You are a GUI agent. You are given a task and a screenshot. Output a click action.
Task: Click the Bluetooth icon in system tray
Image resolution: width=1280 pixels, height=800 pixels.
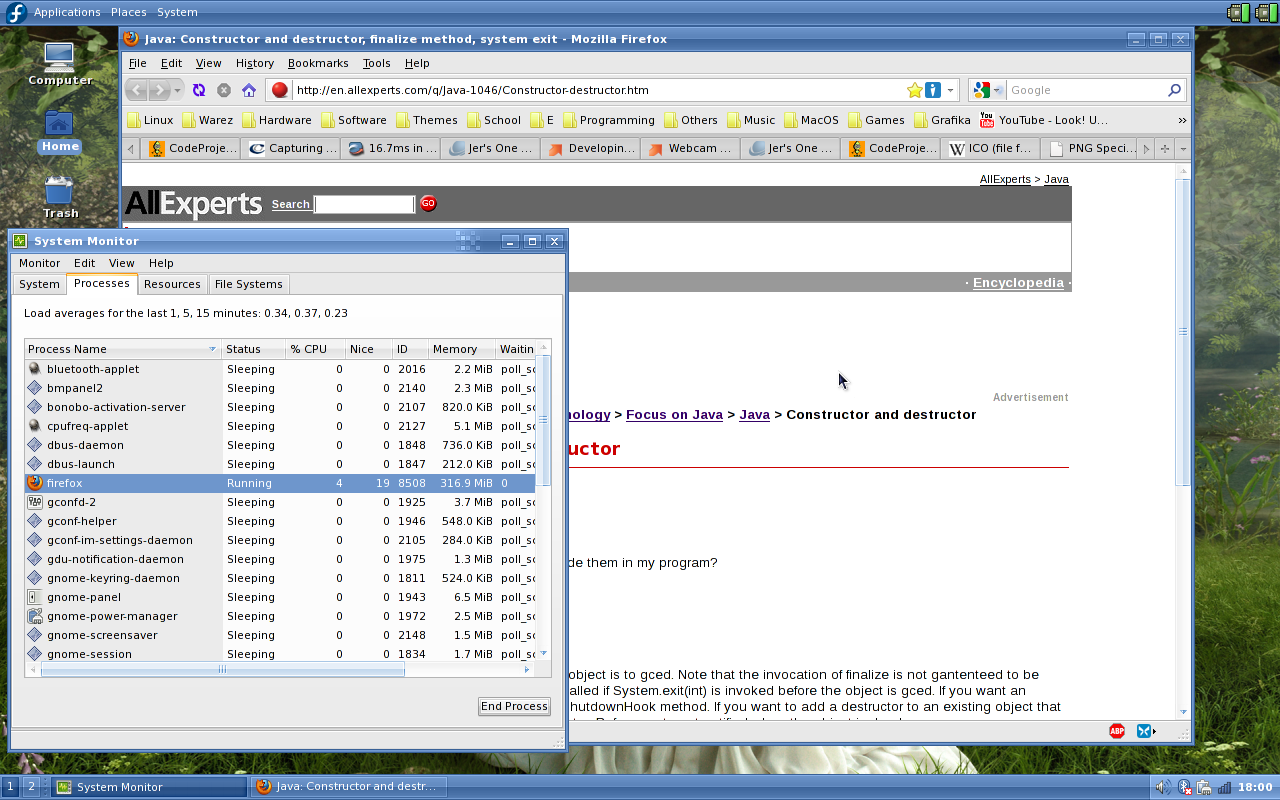point(1184,787)
